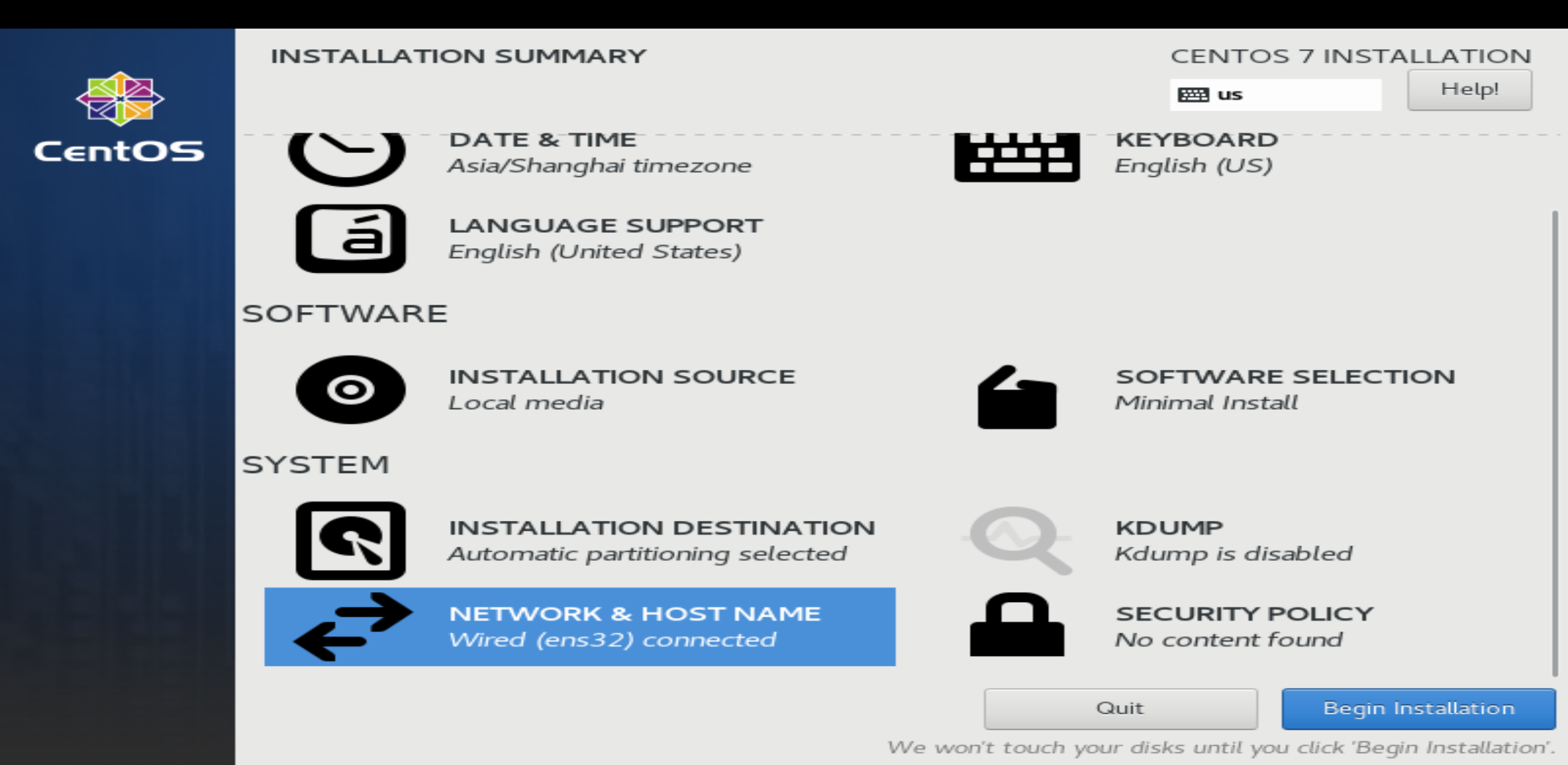The image size is (1568, 765).
Task: Click the Begin Installation button
Action: click(1418, 709)
